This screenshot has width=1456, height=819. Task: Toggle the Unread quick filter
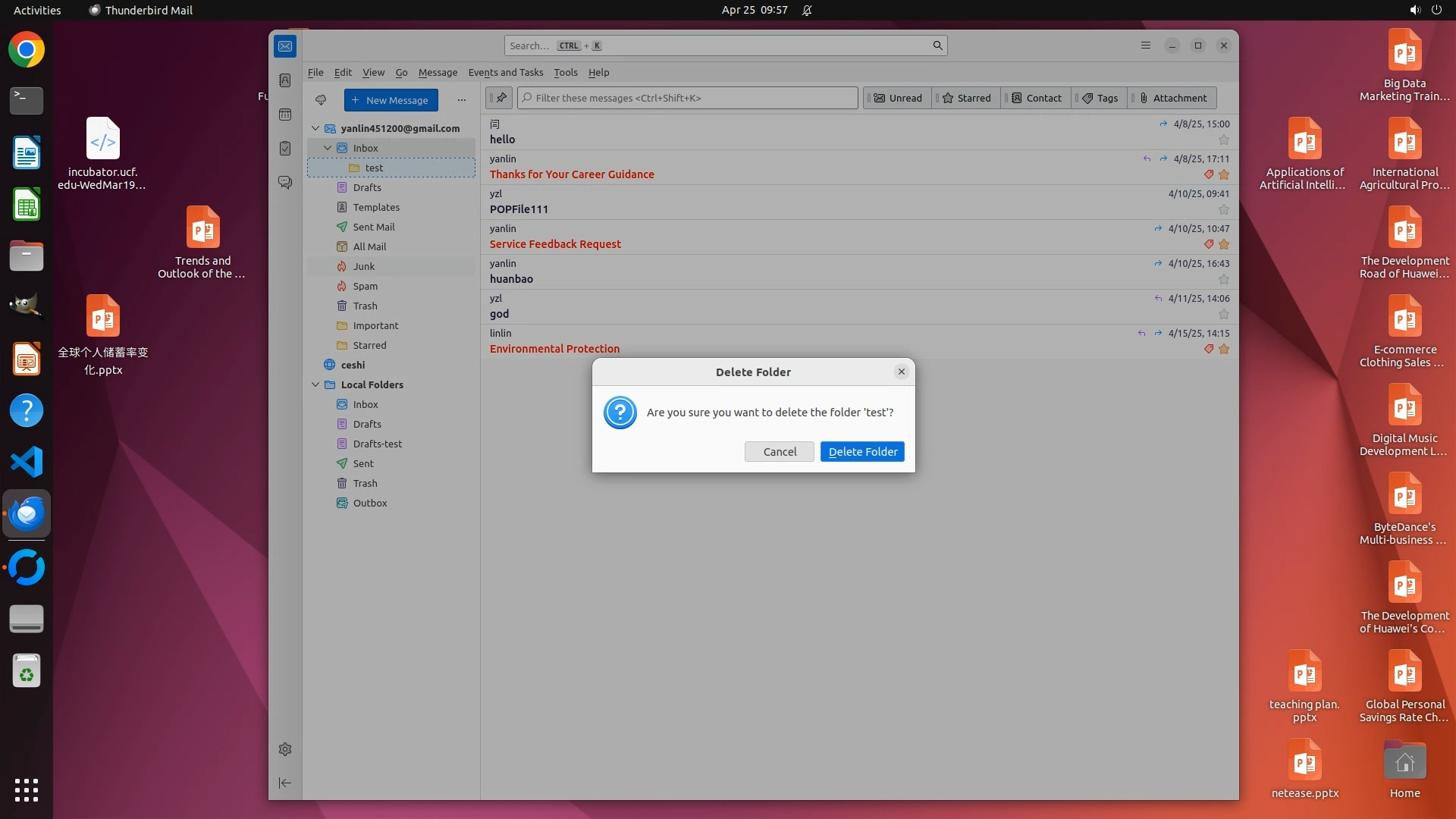898,98
